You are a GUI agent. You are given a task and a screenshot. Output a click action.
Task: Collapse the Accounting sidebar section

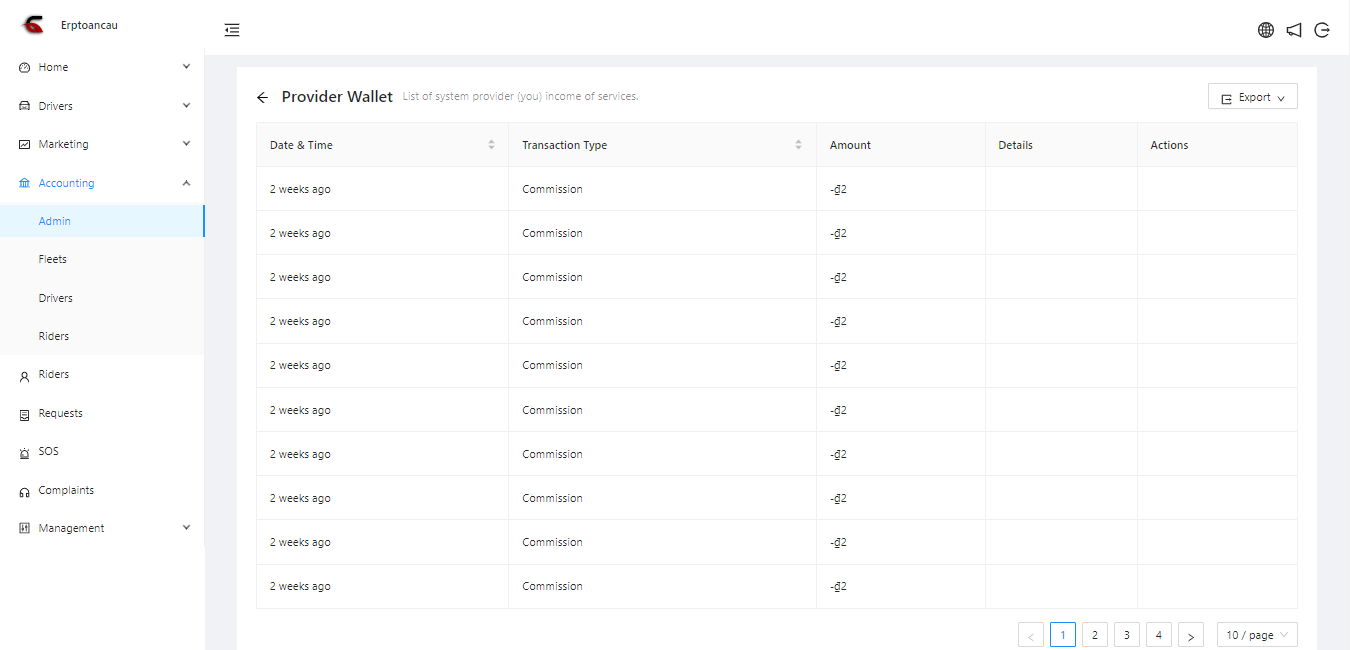coord(101,183)
